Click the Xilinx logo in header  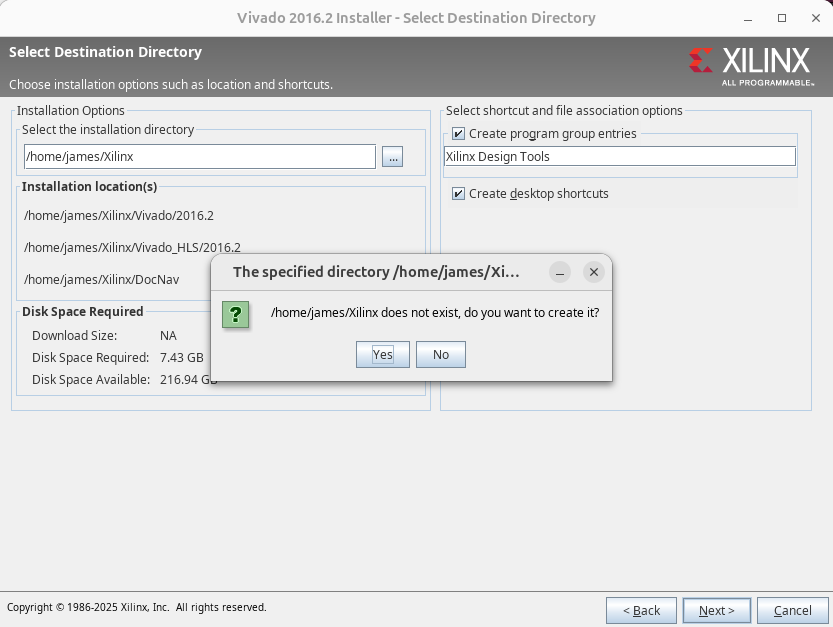pyautogui.click(x=750, y=63)
